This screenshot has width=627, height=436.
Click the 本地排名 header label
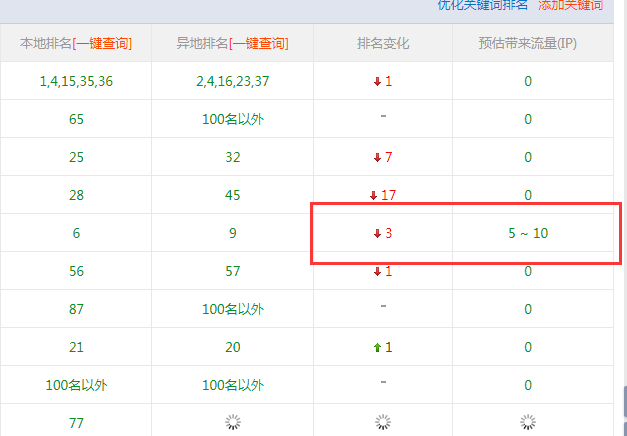point(46,44)
